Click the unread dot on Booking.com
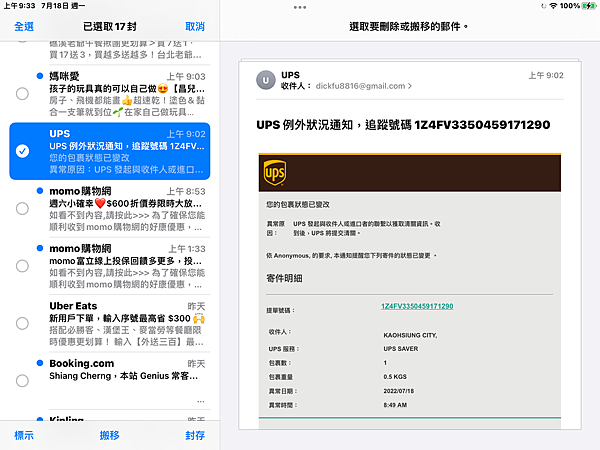600x450 pixels. [39, 363]
